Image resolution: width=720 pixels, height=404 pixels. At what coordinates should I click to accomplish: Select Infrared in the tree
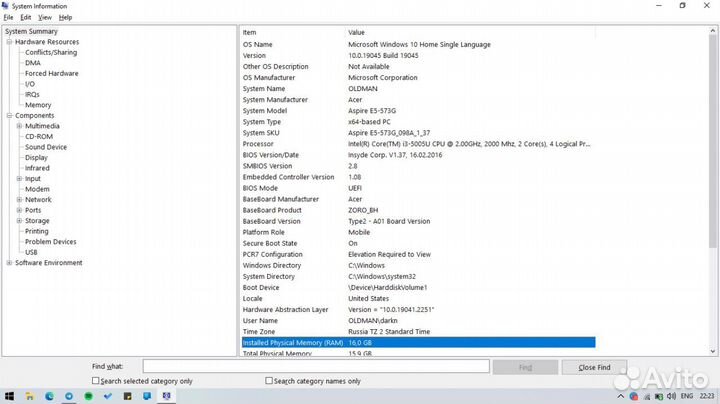tap(37, 168)
